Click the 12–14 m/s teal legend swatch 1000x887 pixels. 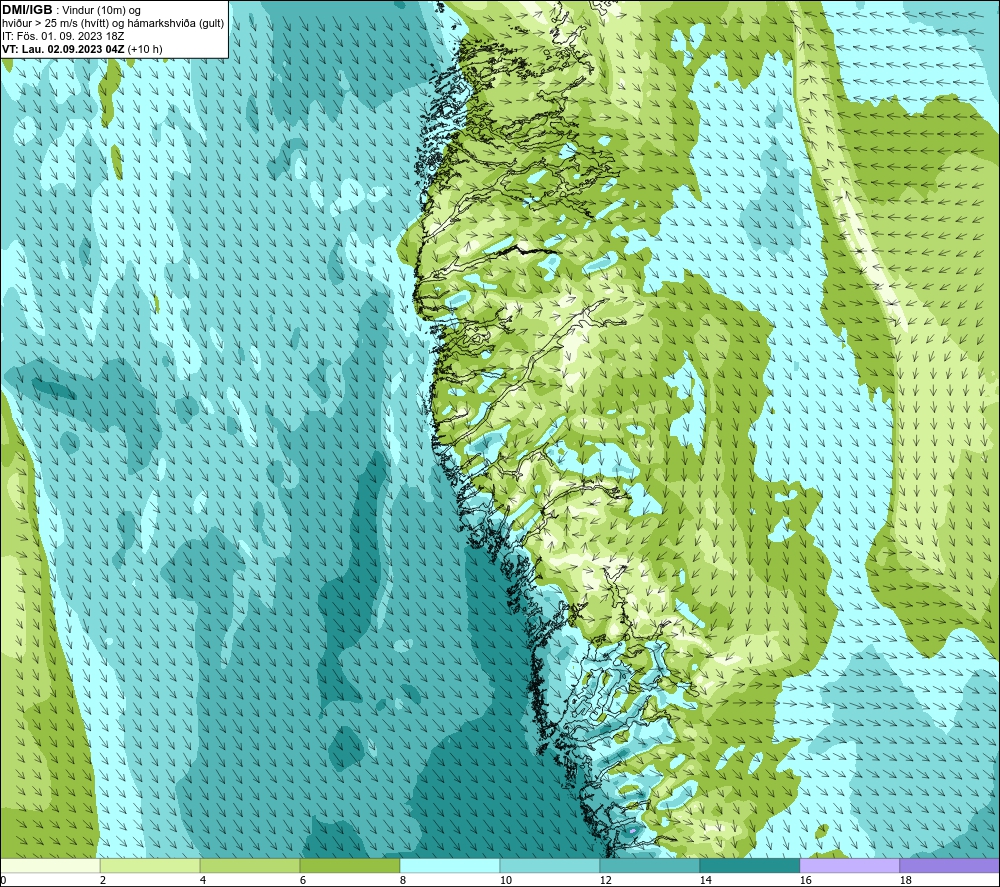(650, 866)
